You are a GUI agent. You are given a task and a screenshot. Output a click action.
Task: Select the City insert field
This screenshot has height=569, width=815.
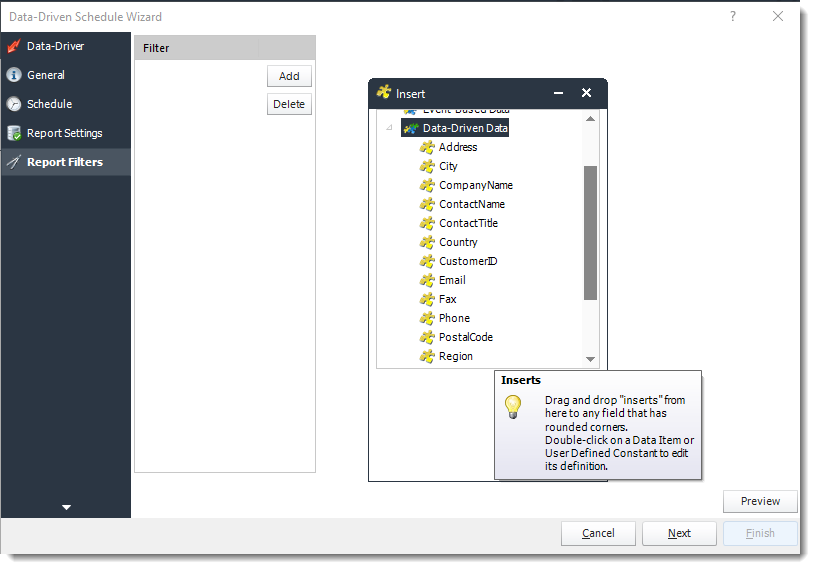pyautogui.click(x=448, y=166)
